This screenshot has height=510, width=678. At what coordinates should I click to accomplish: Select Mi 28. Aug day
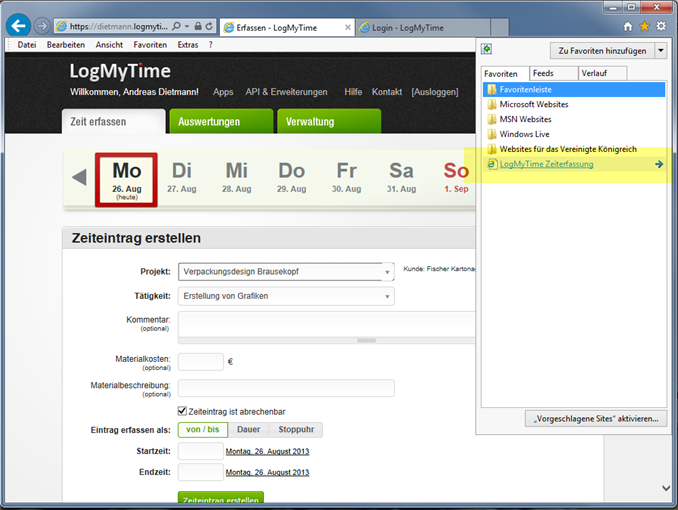coord(237,177)
